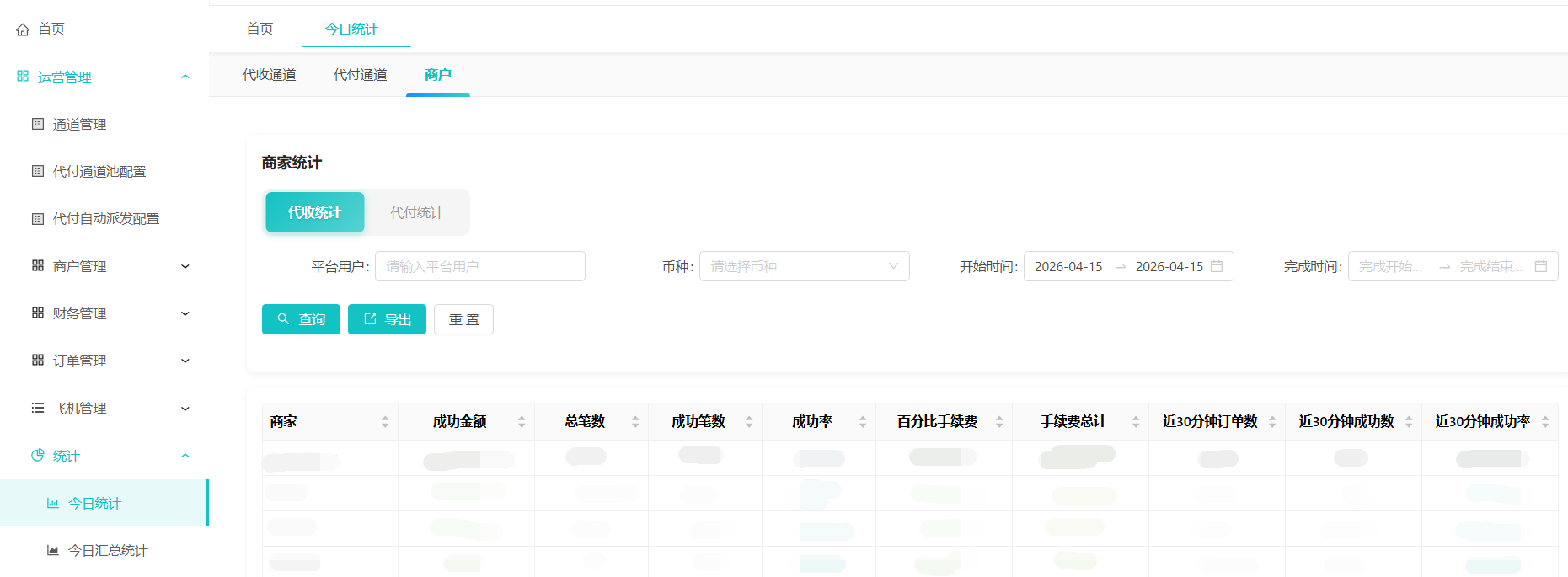Viewport: 1568px width, 577px height.
Task: Click the 代付自动派发配置 list icon
Action: (x=38, y=219)
